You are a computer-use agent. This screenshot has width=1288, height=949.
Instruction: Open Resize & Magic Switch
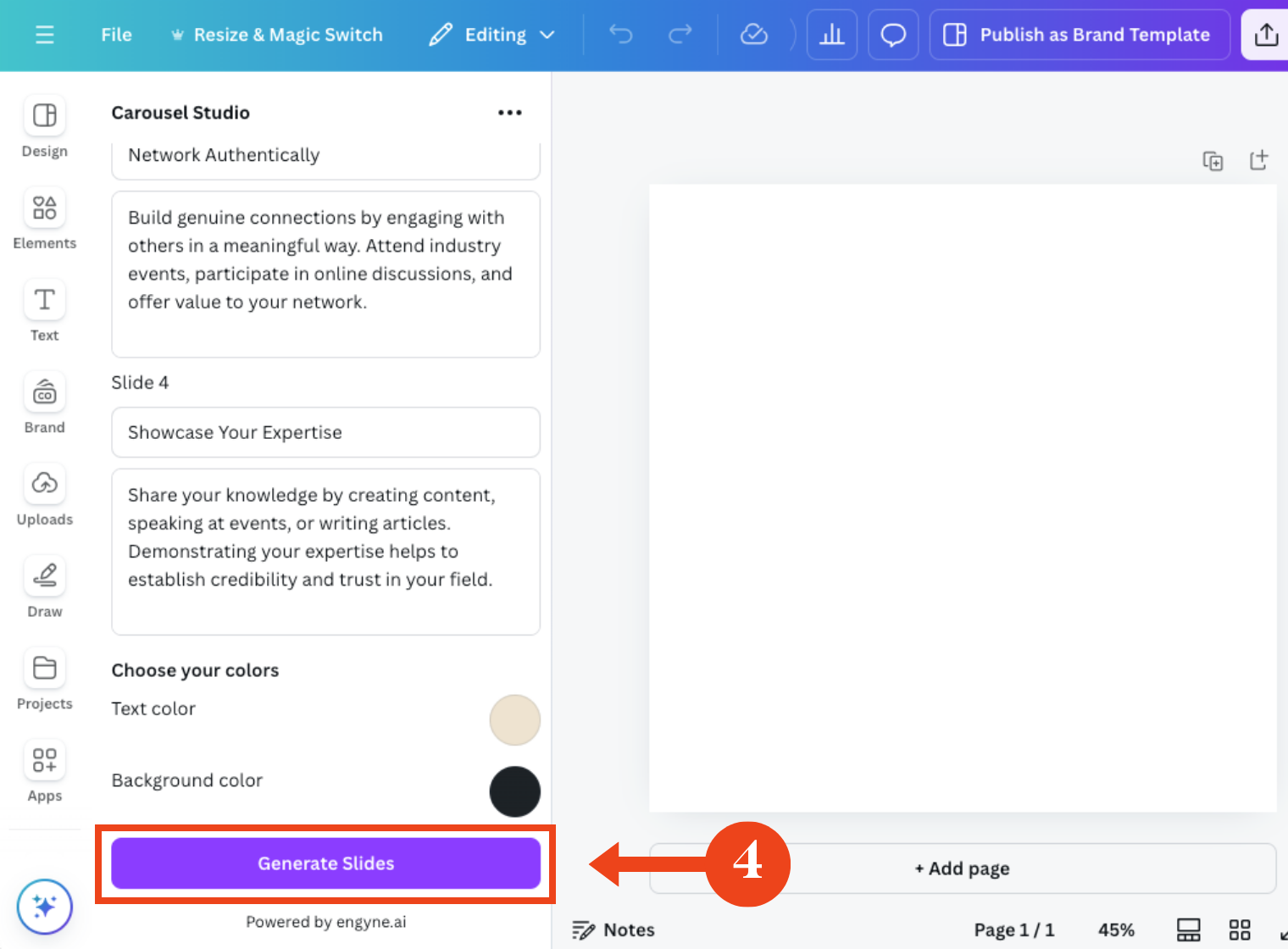pos(277,35)
